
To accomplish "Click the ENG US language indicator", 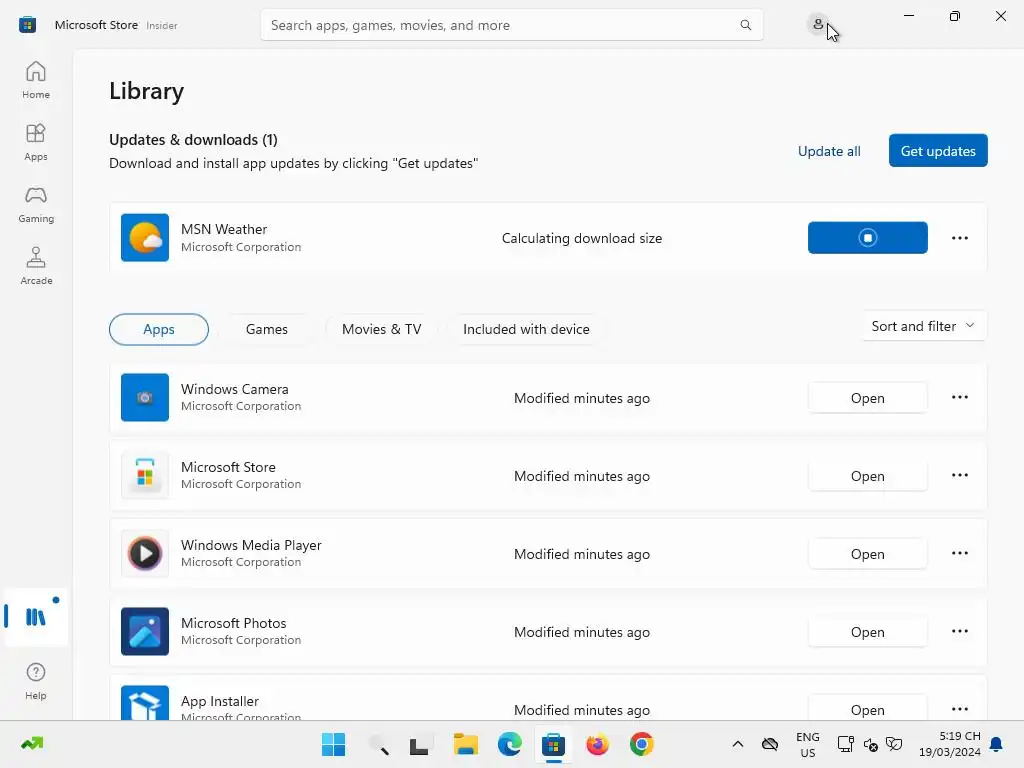I will 807,744.
